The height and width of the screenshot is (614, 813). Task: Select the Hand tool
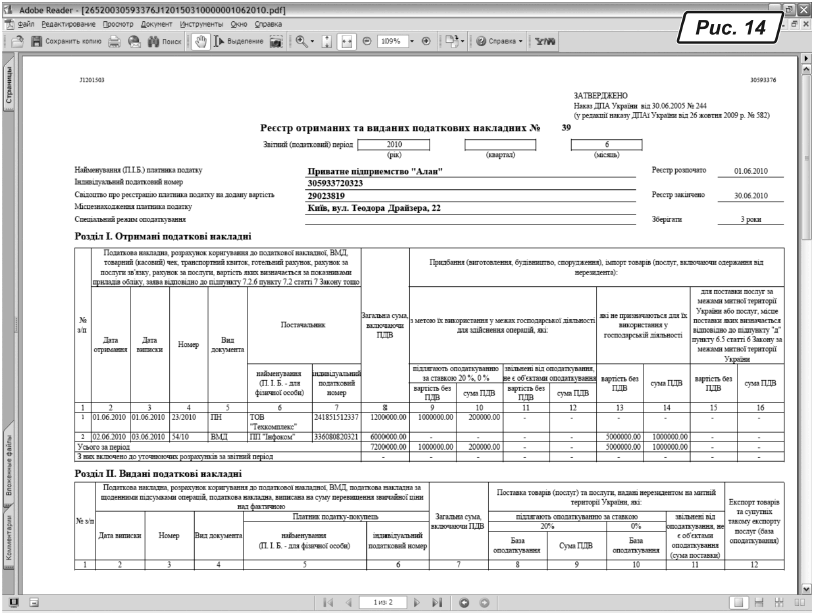[200, 45]
